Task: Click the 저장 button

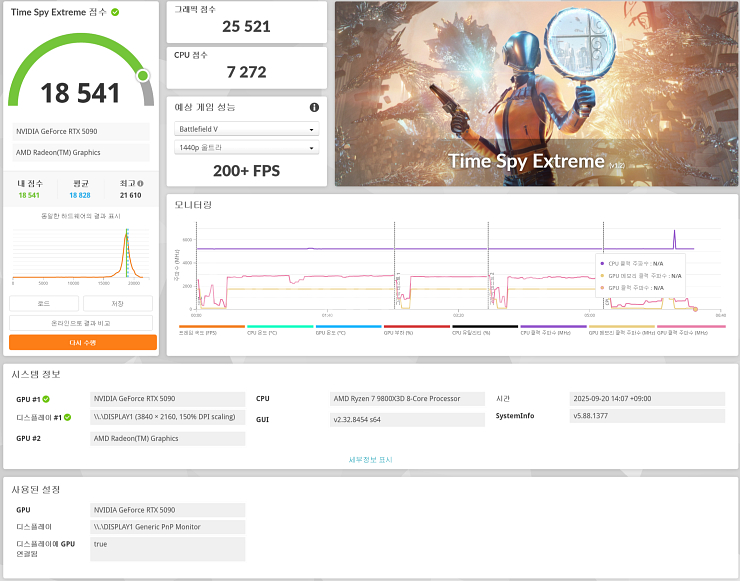Action: coord(118,304)
